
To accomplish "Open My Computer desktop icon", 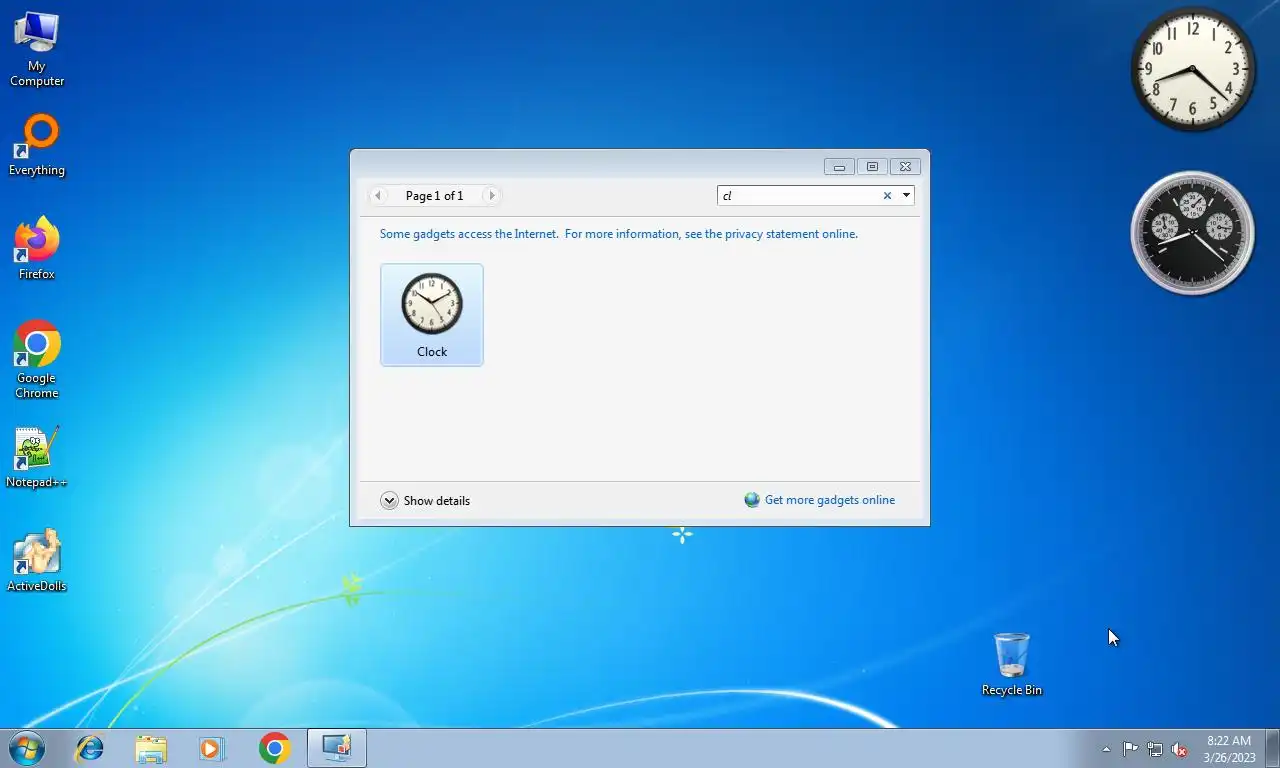I will [37, 49].
